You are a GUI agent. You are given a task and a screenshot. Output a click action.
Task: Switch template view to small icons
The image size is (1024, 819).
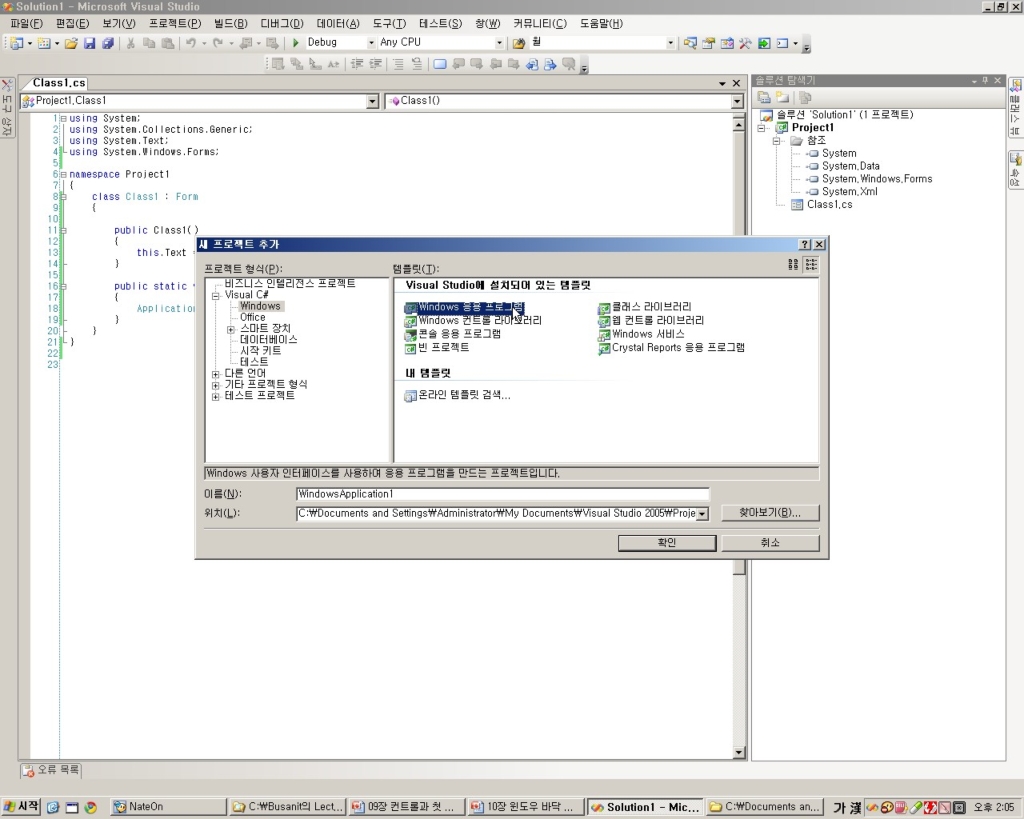tap(812, 264)
